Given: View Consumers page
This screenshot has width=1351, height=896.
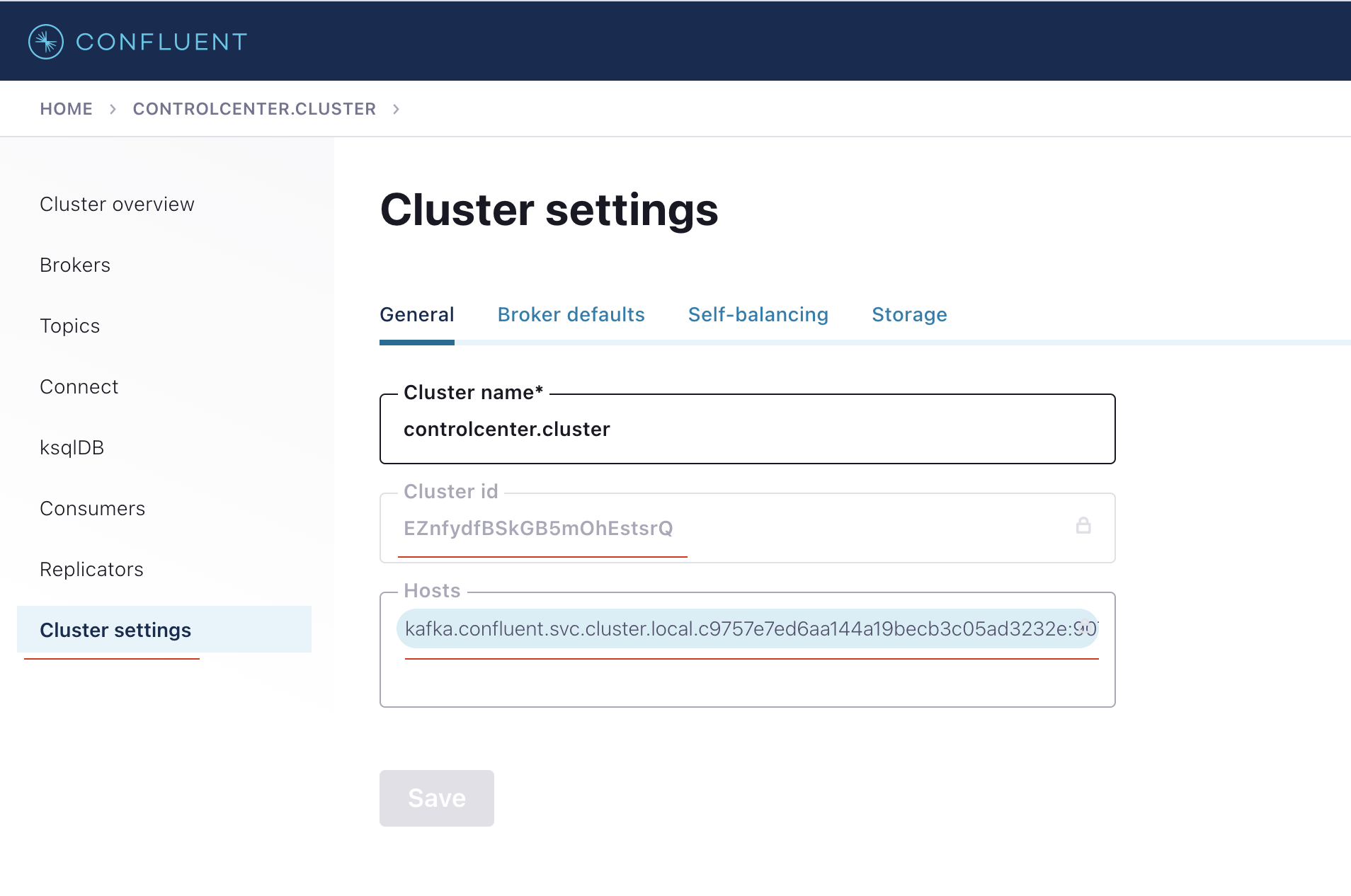Looking at the screenshot, I should click(x=92, y=509).
